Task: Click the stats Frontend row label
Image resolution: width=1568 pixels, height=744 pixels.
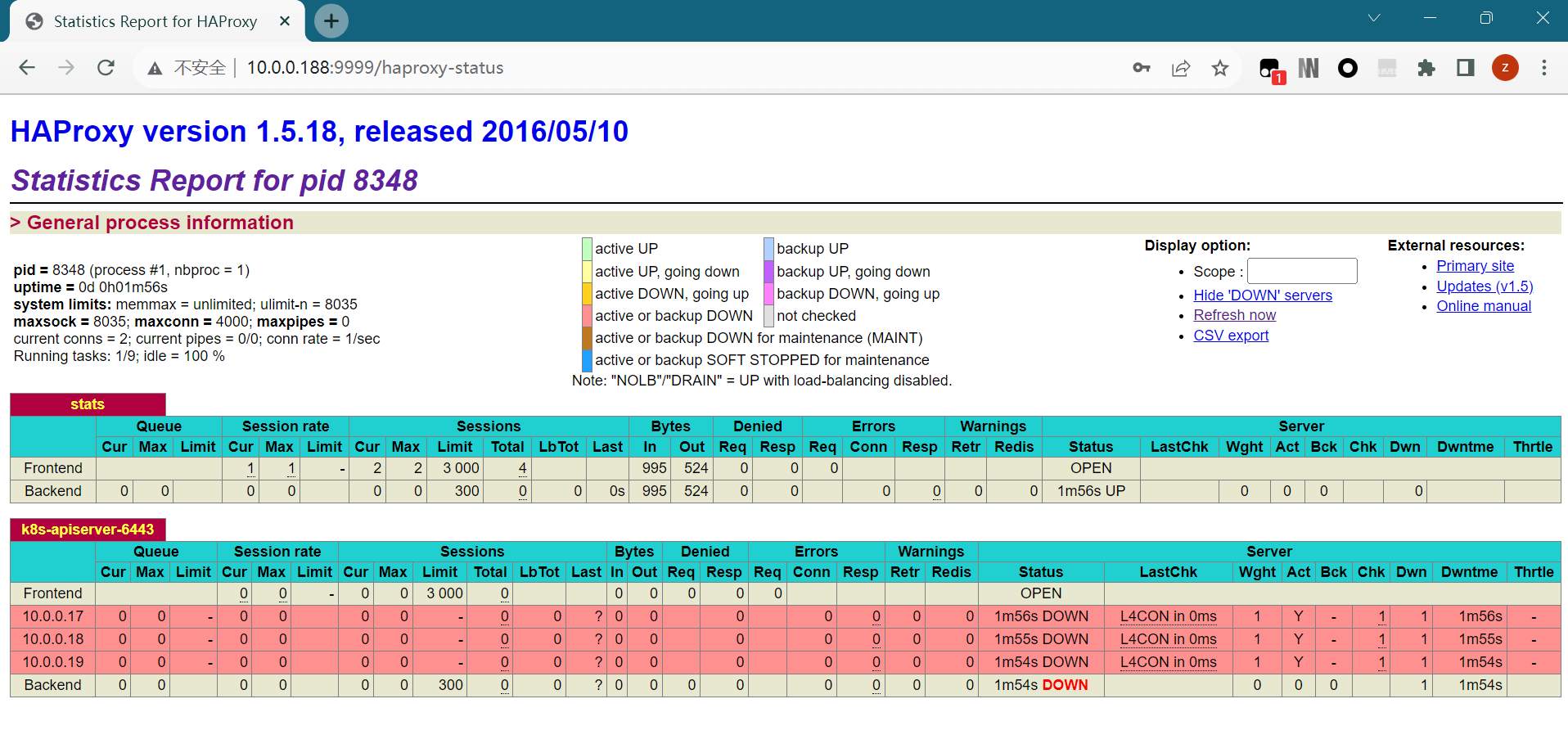Action: click(x=53, y=468)
